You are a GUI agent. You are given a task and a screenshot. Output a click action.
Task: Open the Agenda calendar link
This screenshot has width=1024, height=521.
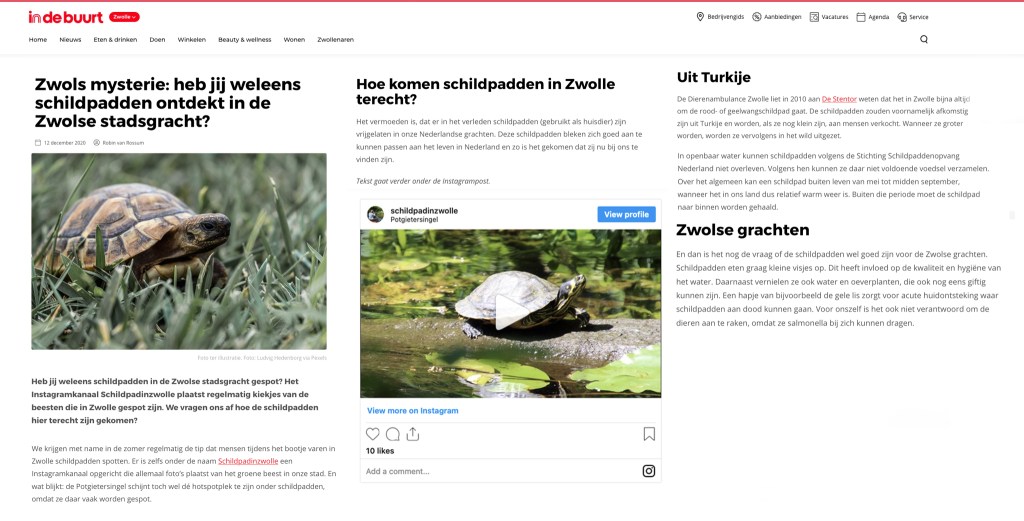pyautogui.click(x=872, y=17)
